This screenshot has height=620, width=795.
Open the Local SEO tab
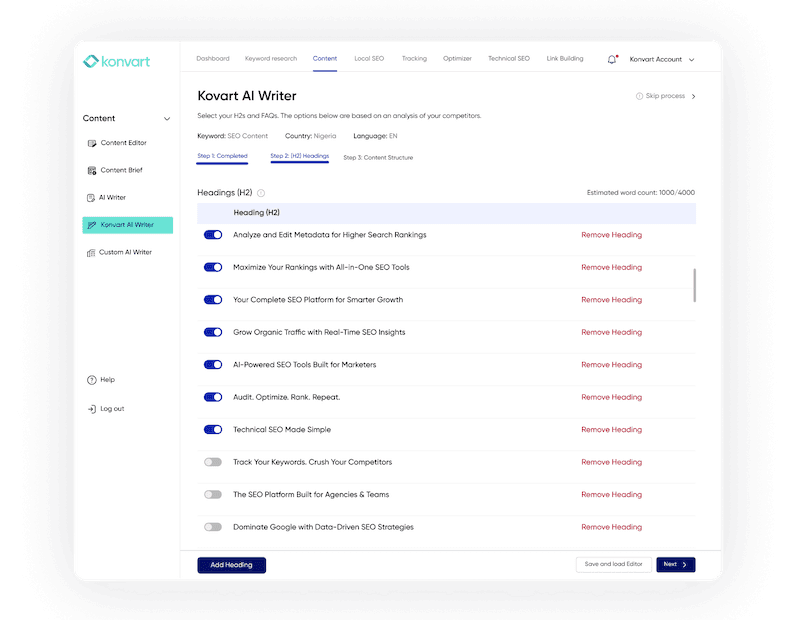click(369, 59)
